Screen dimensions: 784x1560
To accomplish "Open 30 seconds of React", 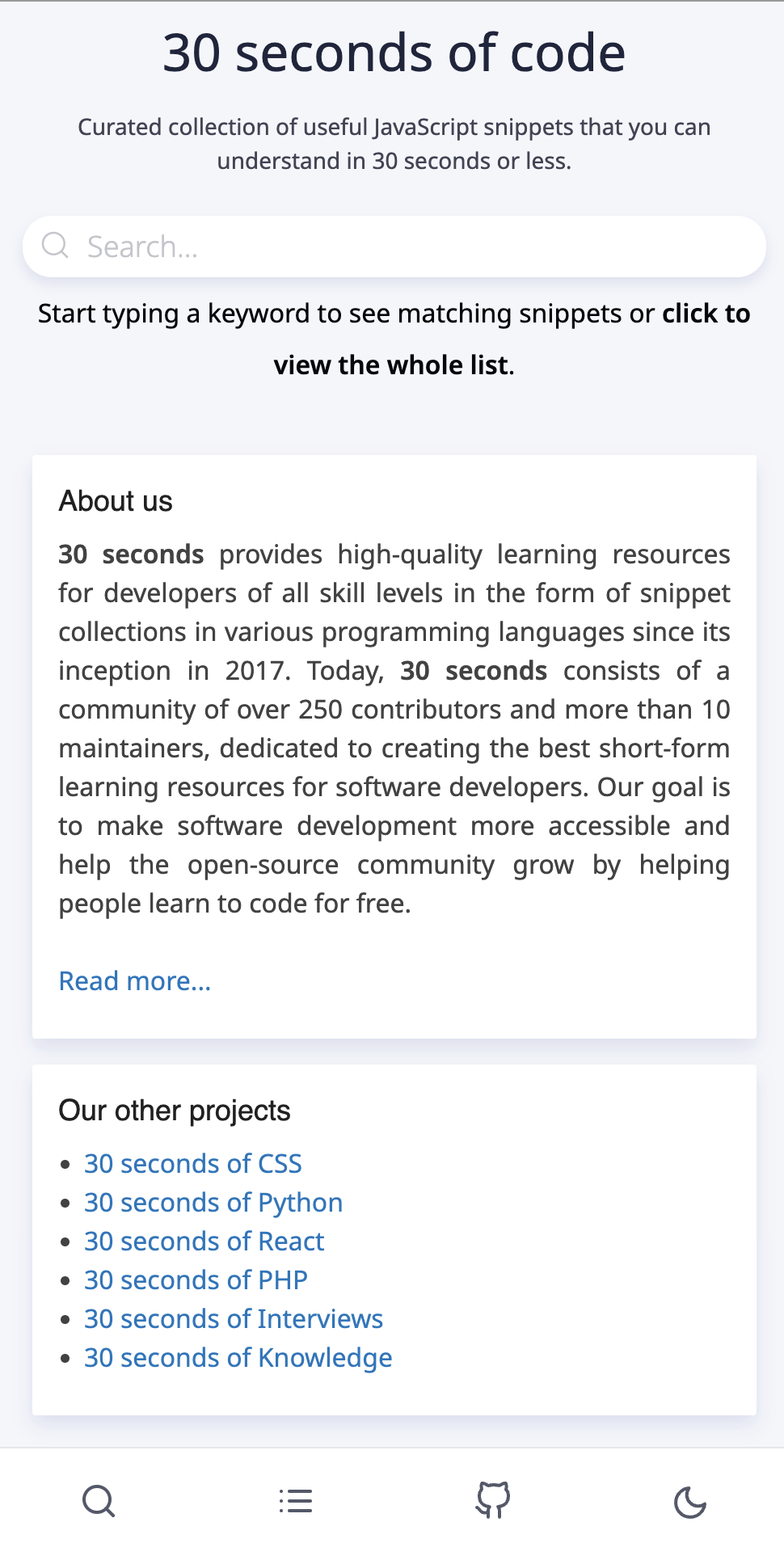I will click(204, 1241).
